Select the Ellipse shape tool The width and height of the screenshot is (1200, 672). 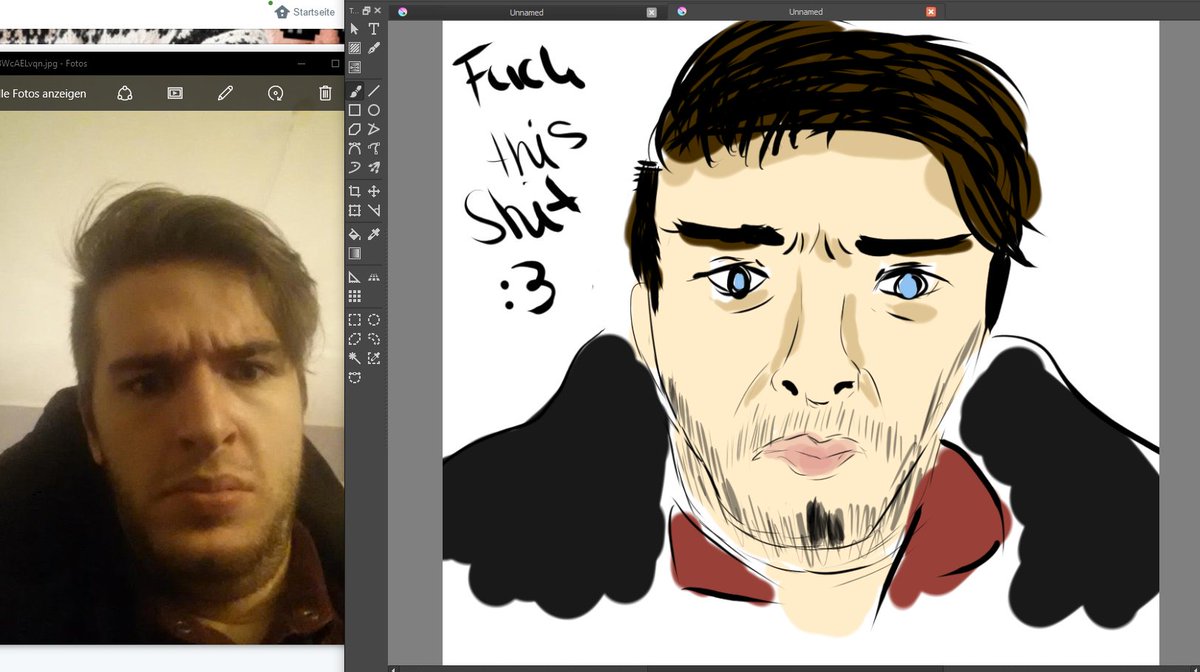point(374,110)
